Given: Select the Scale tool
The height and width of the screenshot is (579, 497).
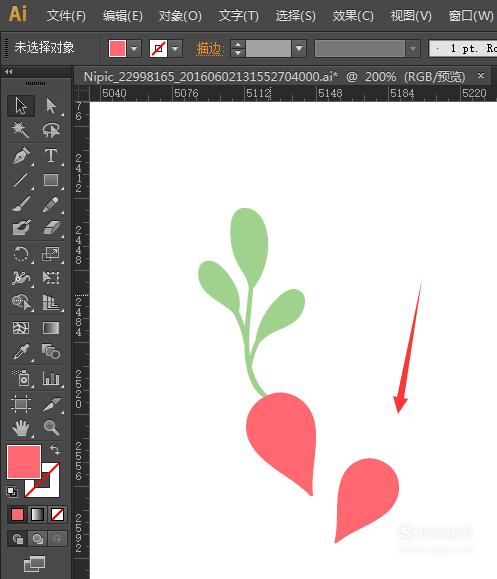Looking at the screenshot, I should (51, 254).
